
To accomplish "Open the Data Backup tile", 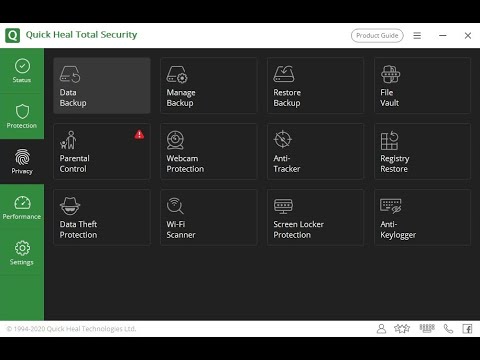I will coord(102,85).
